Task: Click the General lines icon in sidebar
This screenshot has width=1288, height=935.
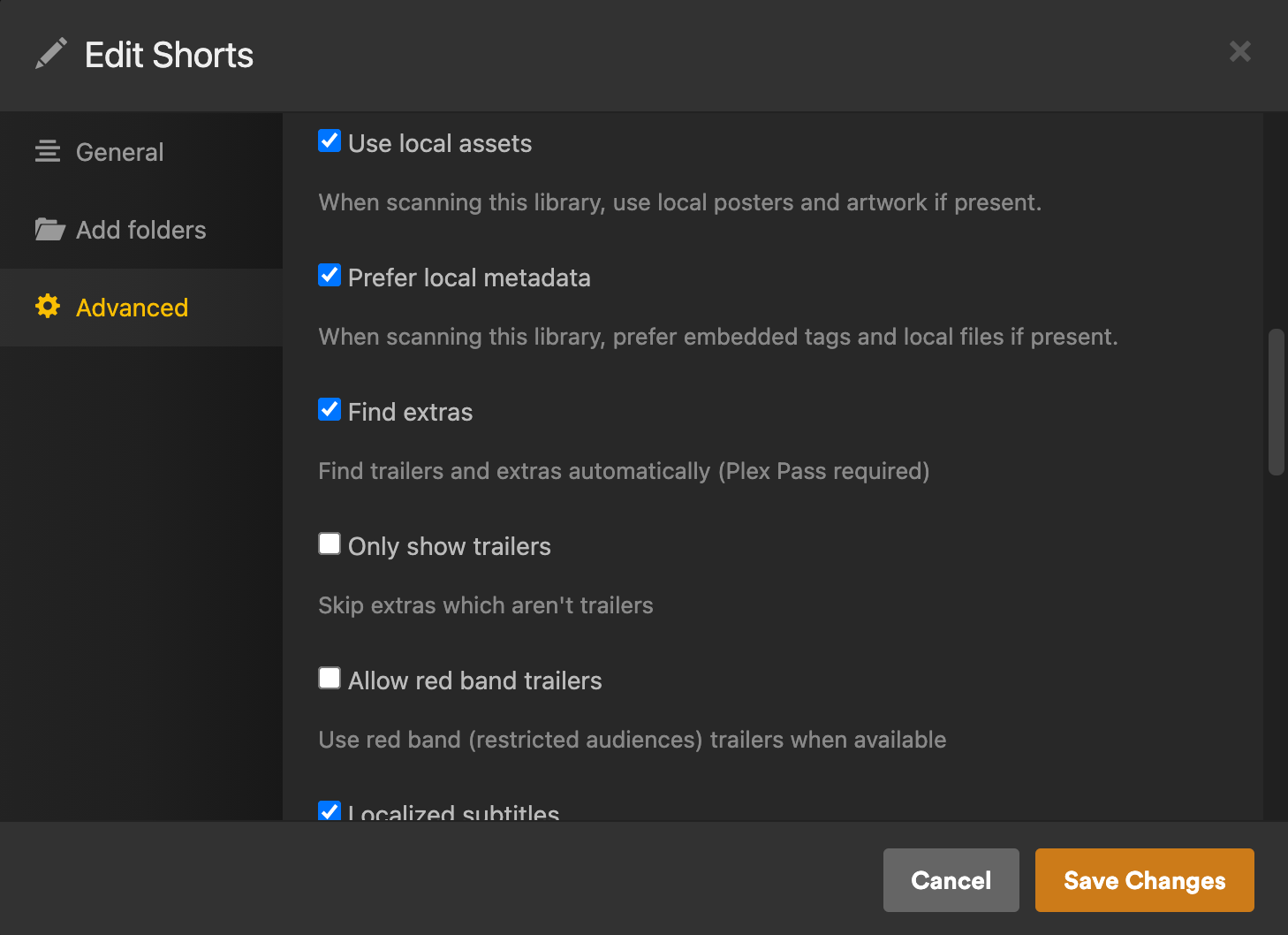Action: tap(48, 152)
